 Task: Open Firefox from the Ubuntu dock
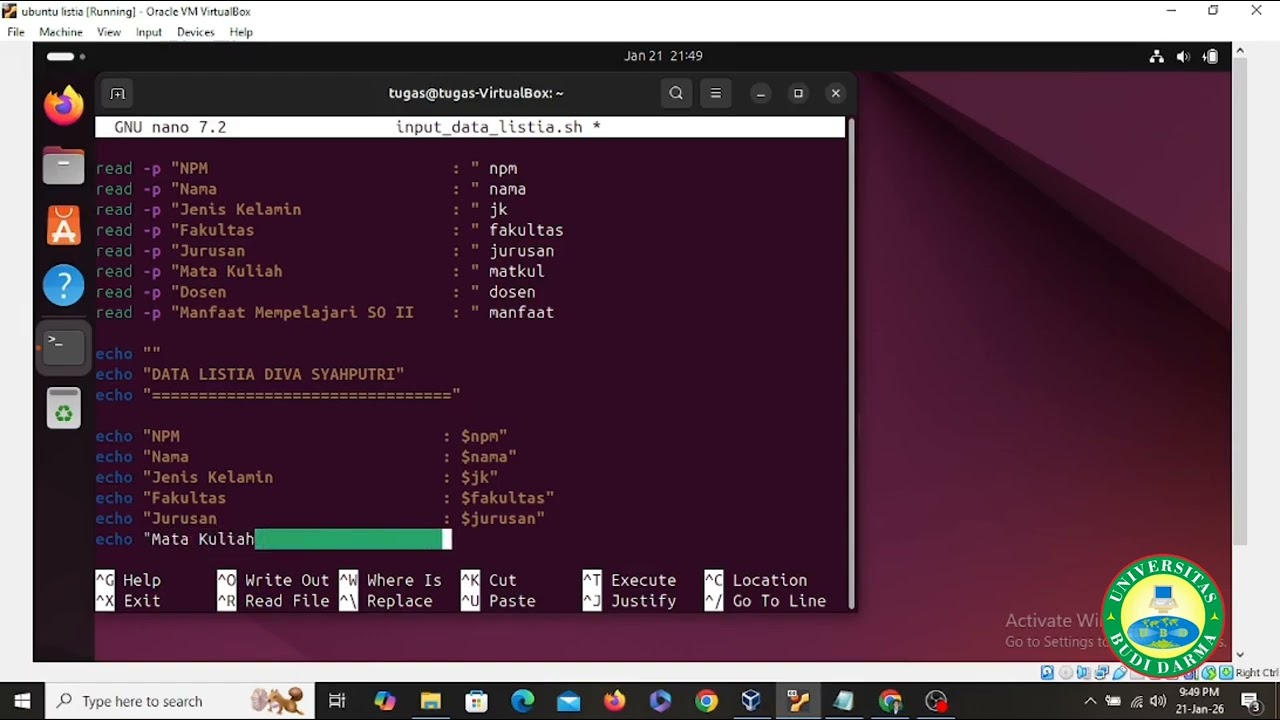click(x=63, y=105)
